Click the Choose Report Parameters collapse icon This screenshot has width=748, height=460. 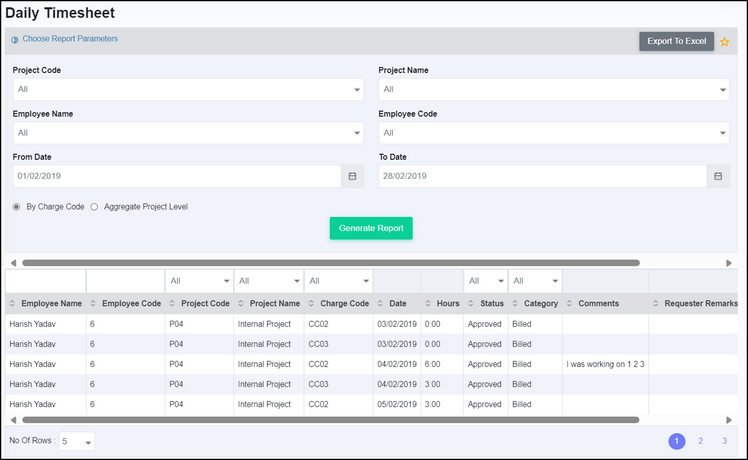[14, 40]
